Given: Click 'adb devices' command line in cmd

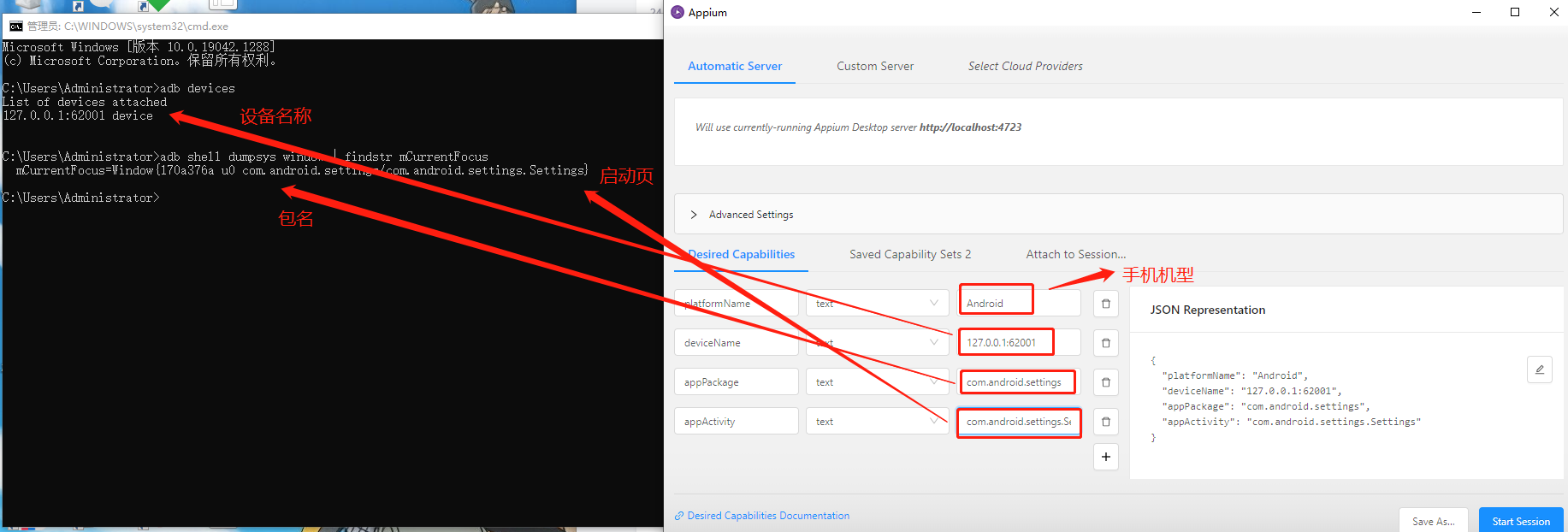Looking at the screenshot, I should tap(118, 88).
